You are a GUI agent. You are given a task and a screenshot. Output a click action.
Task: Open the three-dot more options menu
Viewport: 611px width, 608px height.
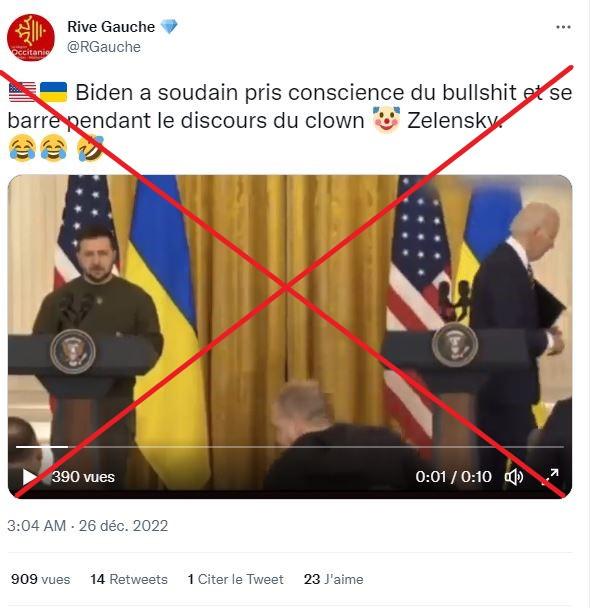563,27
